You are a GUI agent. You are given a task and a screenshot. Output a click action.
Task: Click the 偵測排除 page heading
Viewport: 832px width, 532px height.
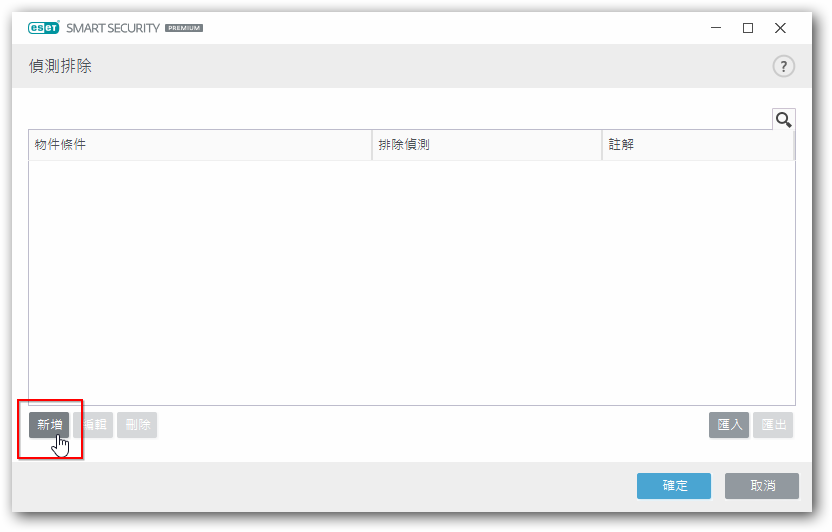pyautogui.click(x=61, y=67)
